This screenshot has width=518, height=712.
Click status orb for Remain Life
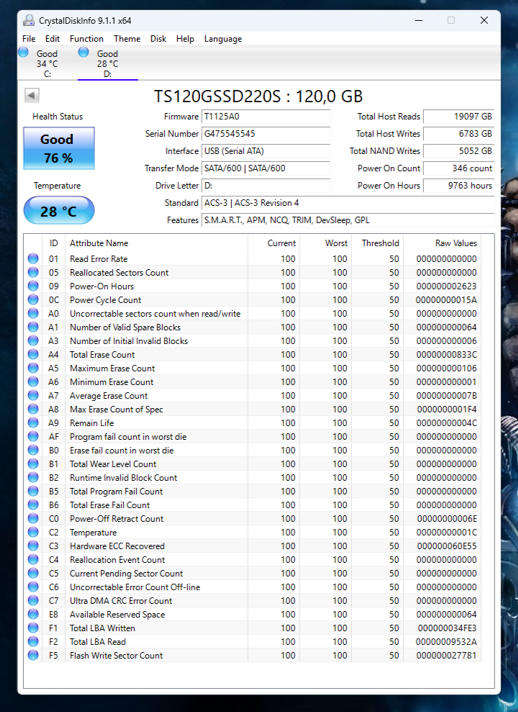pos(33,423)
